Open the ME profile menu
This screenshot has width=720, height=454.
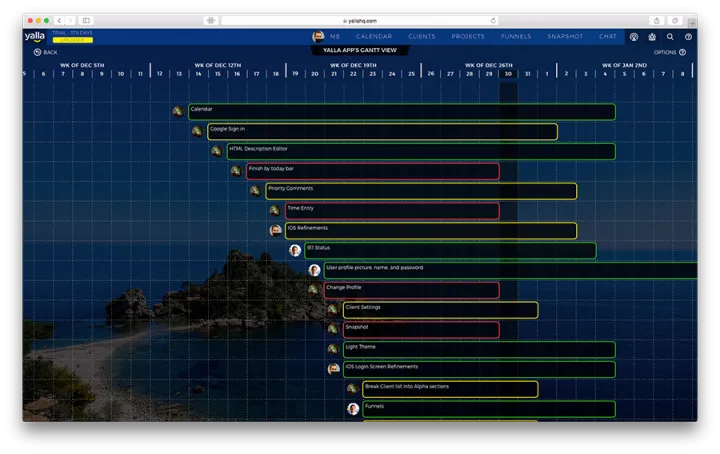tap(326, 37)
